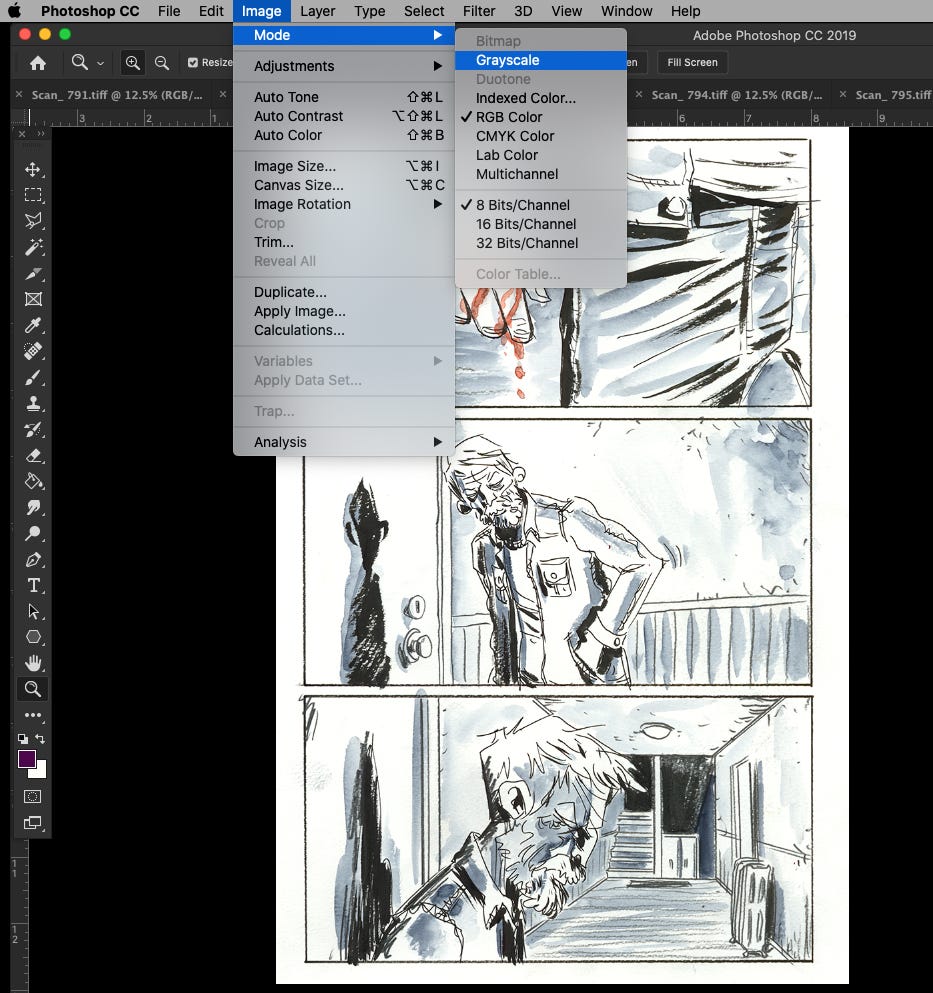Expand the toolbar double-arrow toggle

pyautogui.click(x=41, y=134)
